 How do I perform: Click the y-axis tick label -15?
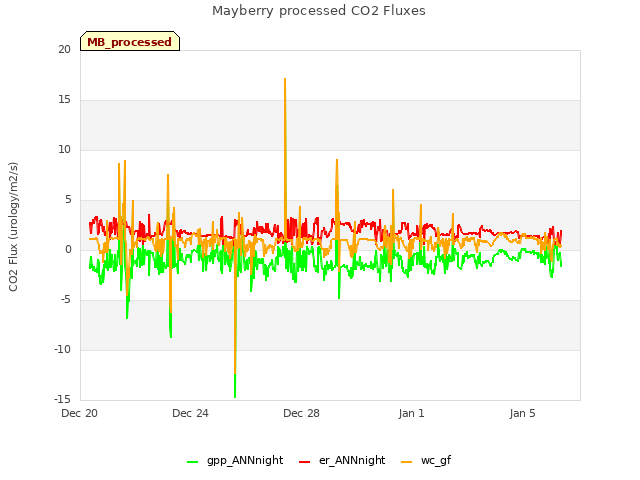(x=62, y=399)
